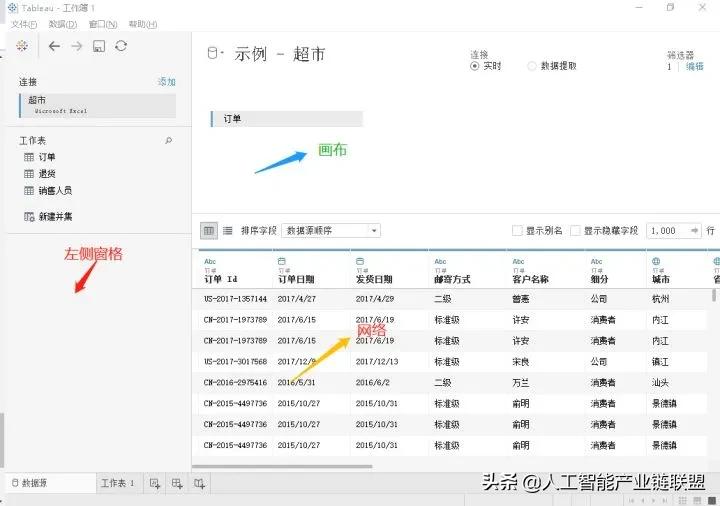Switch to the data grid preview view icon

pos(209,231)
